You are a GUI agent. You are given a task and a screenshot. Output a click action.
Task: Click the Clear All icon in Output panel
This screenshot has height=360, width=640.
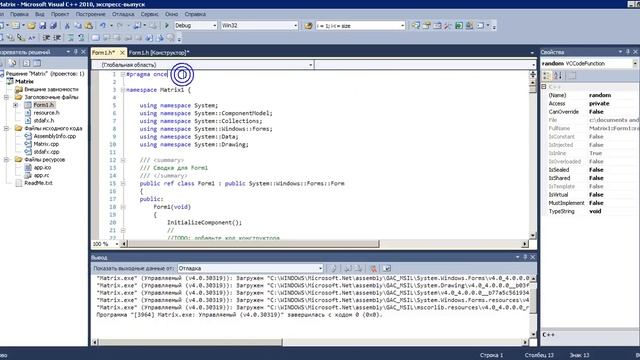[373, 268]
